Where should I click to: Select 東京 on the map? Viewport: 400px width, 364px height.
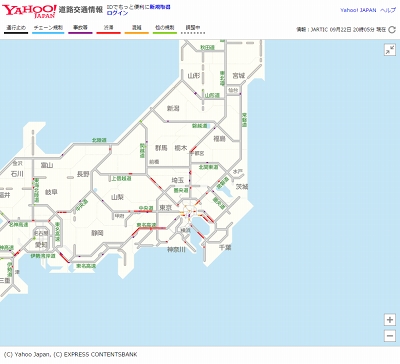point(165,208)
